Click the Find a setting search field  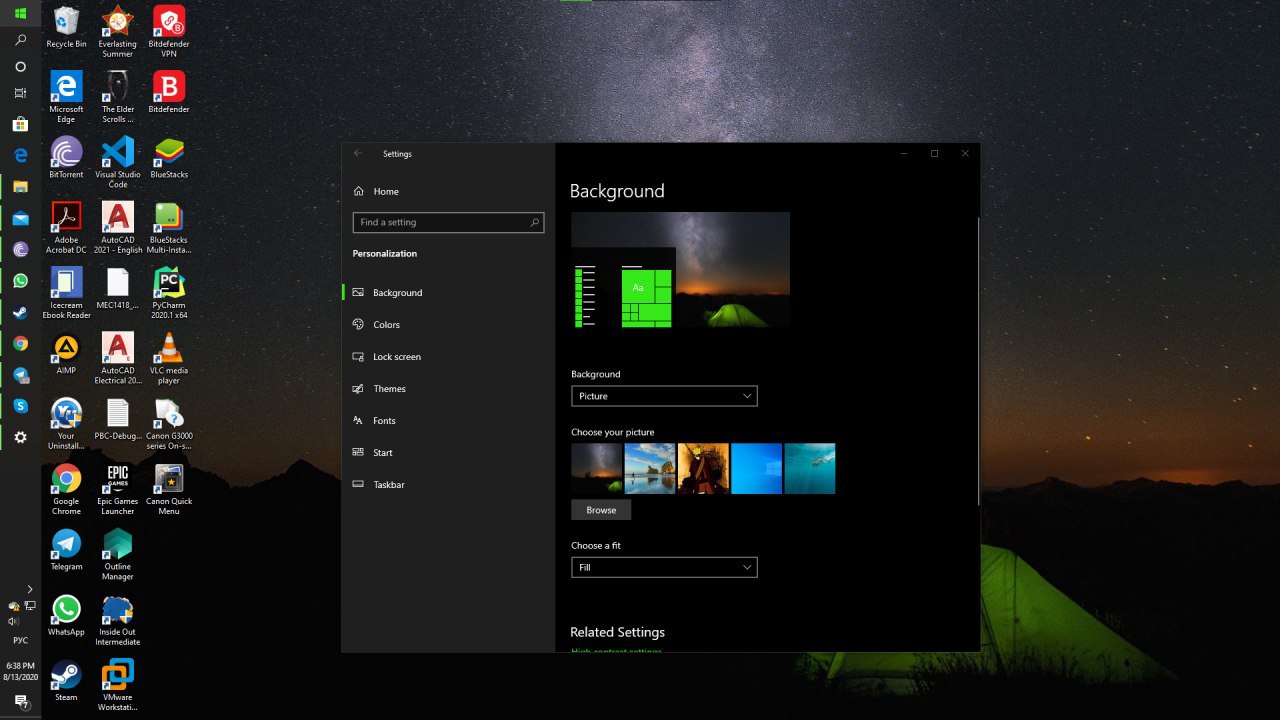click(448, 222)
